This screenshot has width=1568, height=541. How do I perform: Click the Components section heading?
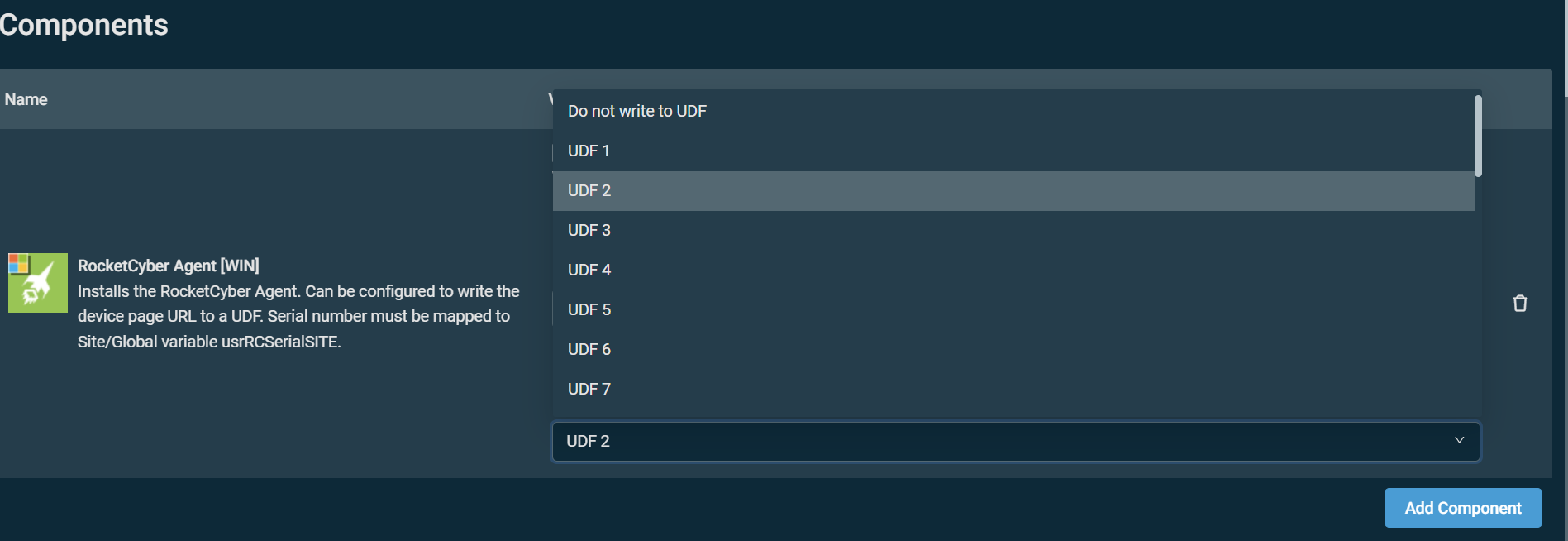[84, 25]
